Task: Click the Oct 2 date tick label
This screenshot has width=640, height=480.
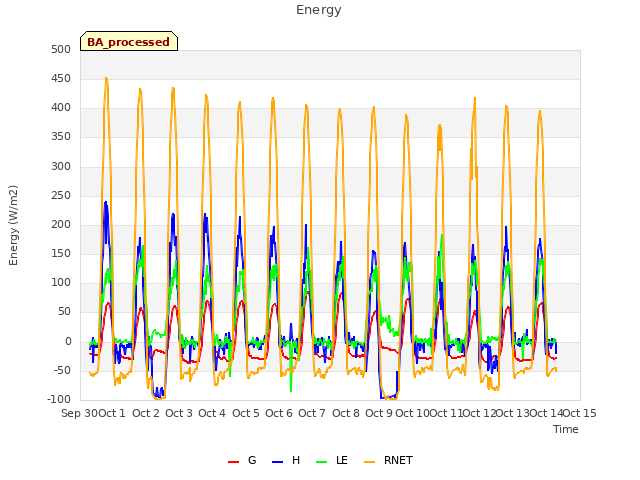Action: (146, 413)
